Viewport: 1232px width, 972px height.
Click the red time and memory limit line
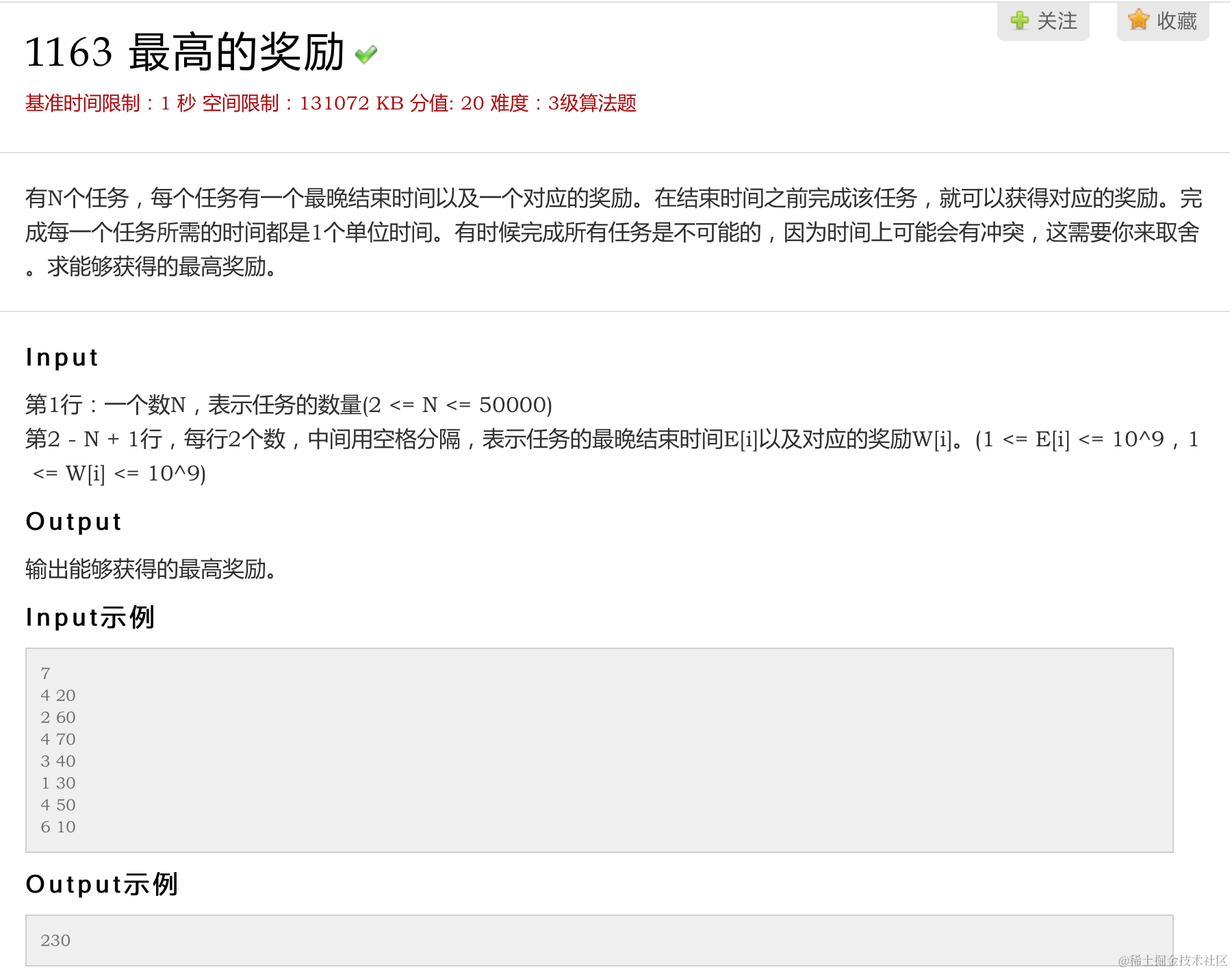[x=331, y=103]
